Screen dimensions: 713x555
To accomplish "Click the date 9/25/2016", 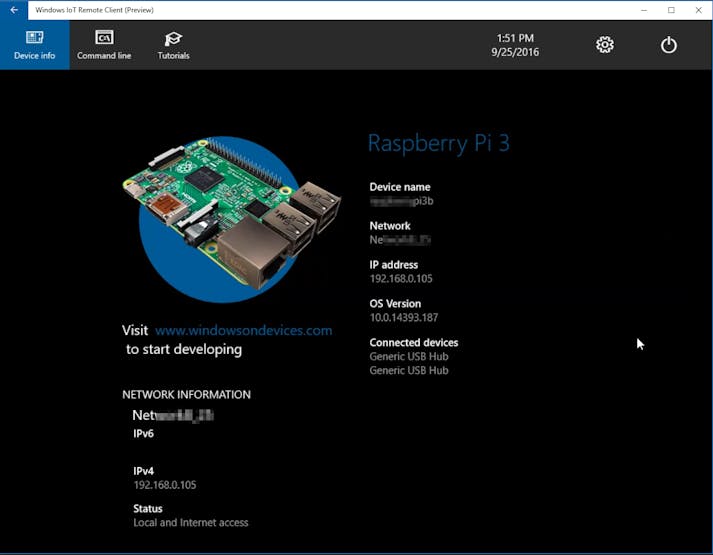I will pyautogui.click(x=515, y=52).
